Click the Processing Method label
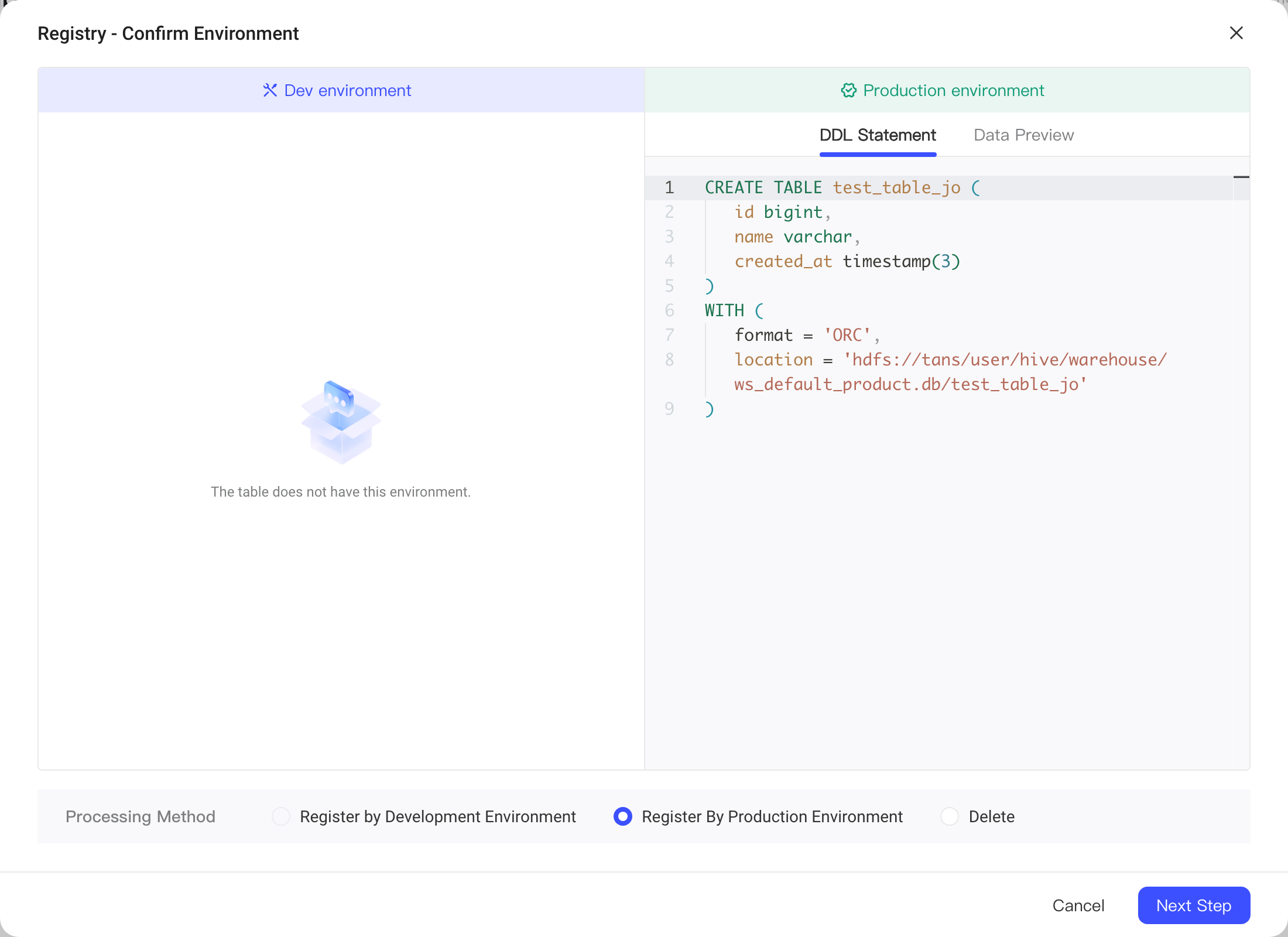Viewport: 1288px width, 937px height. (x=141, y=816)
